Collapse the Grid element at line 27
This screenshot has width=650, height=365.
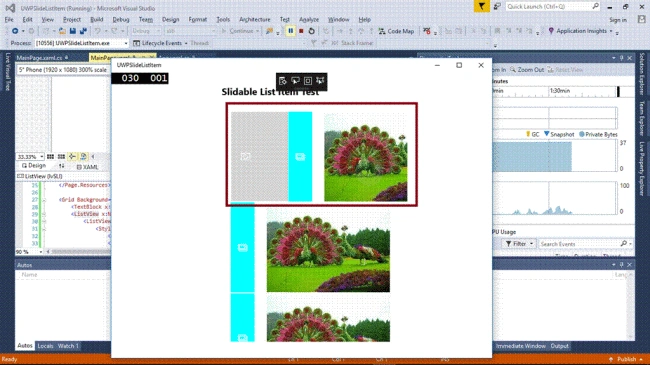coord(44,200)
